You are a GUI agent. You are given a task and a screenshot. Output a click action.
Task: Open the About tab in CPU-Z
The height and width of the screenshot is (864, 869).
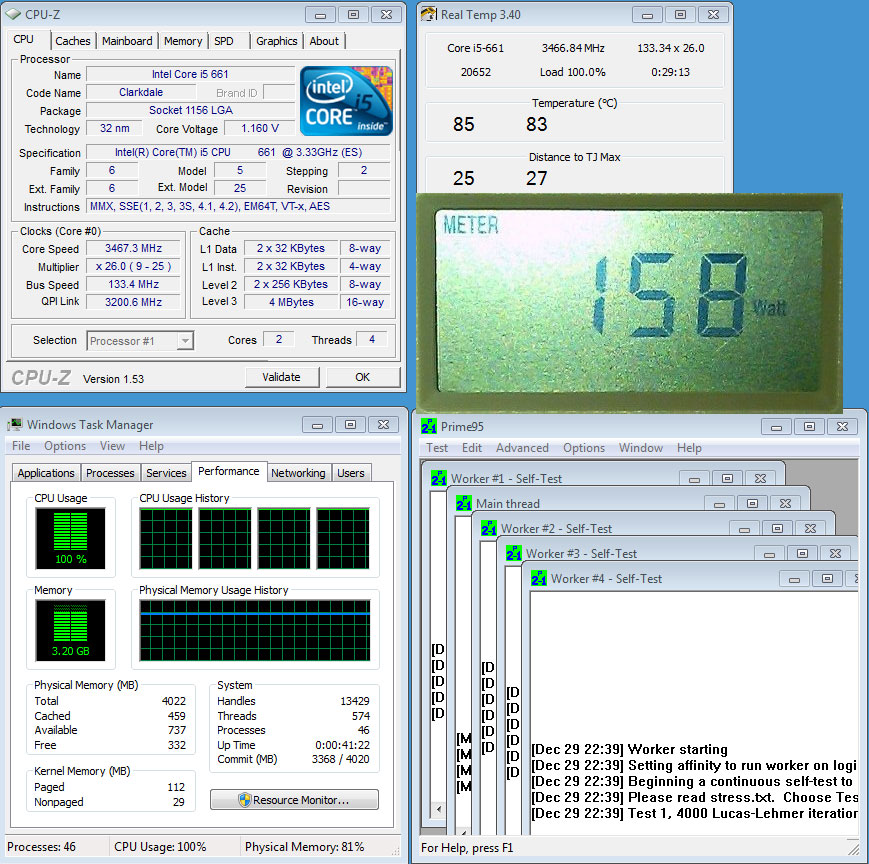[324, 41]
